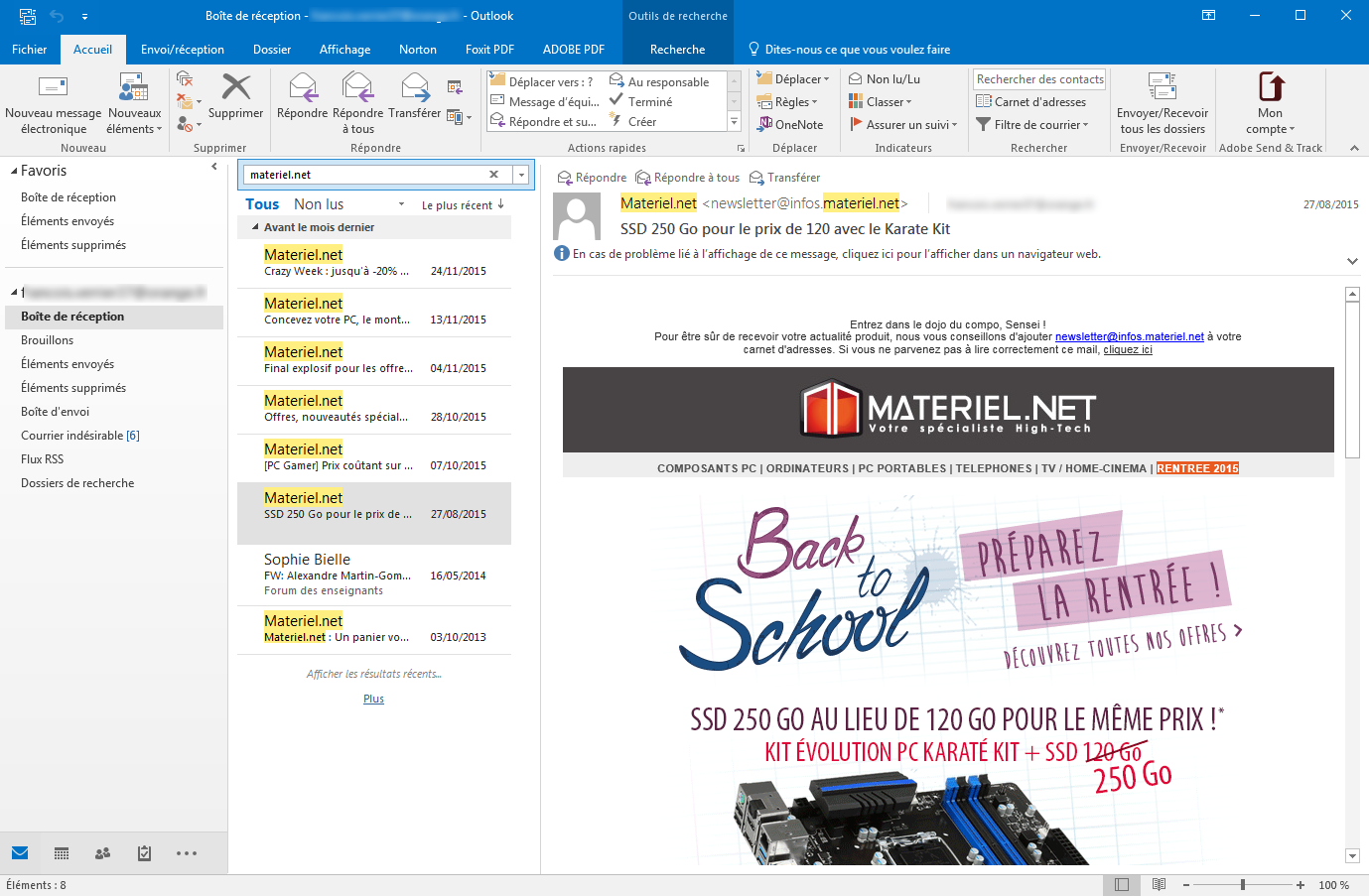The image size is (1369, 896).
Task: Switch to reading view icon
Action: click(1159, 884)
